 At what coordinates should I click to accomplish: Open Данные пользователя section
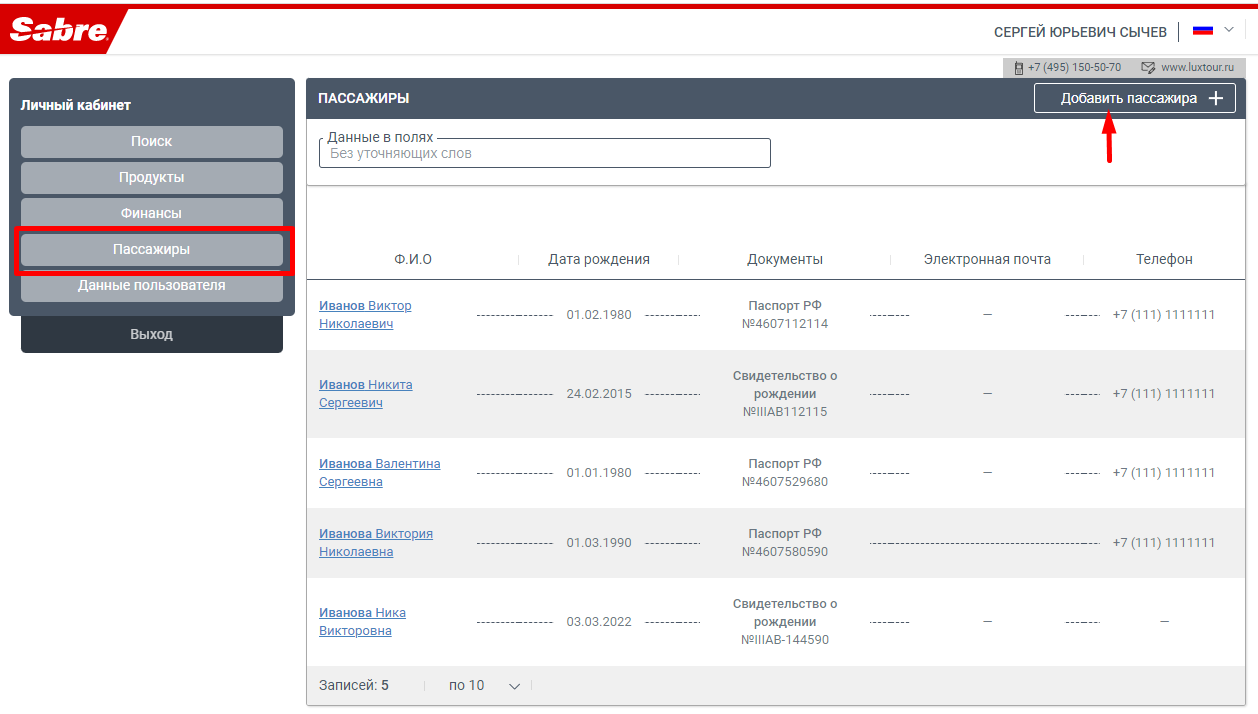pos(151,286)
